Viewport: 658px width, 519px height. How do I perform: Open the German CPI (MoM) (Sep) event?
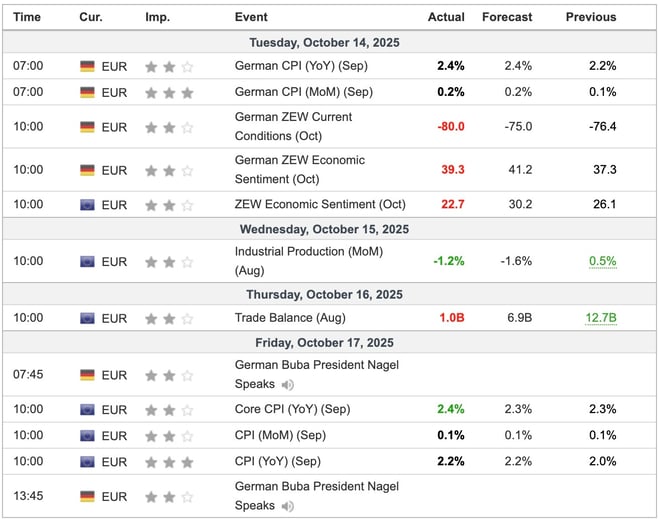coord(303,92)
